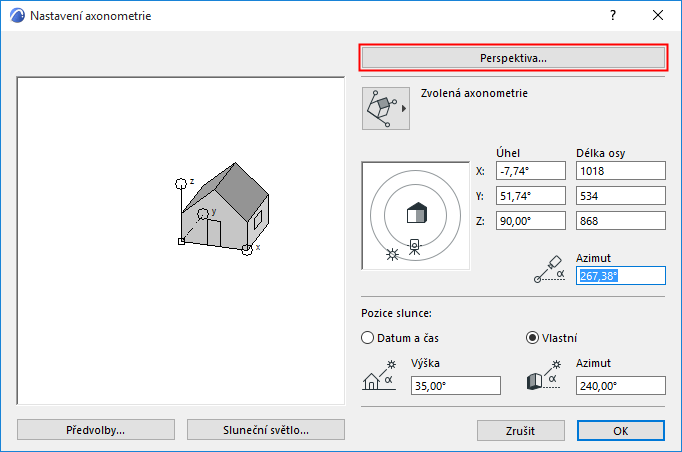The image size is (682, 452).
Task: Click the Zvolená axonometrie label
Action: point(474,93)
